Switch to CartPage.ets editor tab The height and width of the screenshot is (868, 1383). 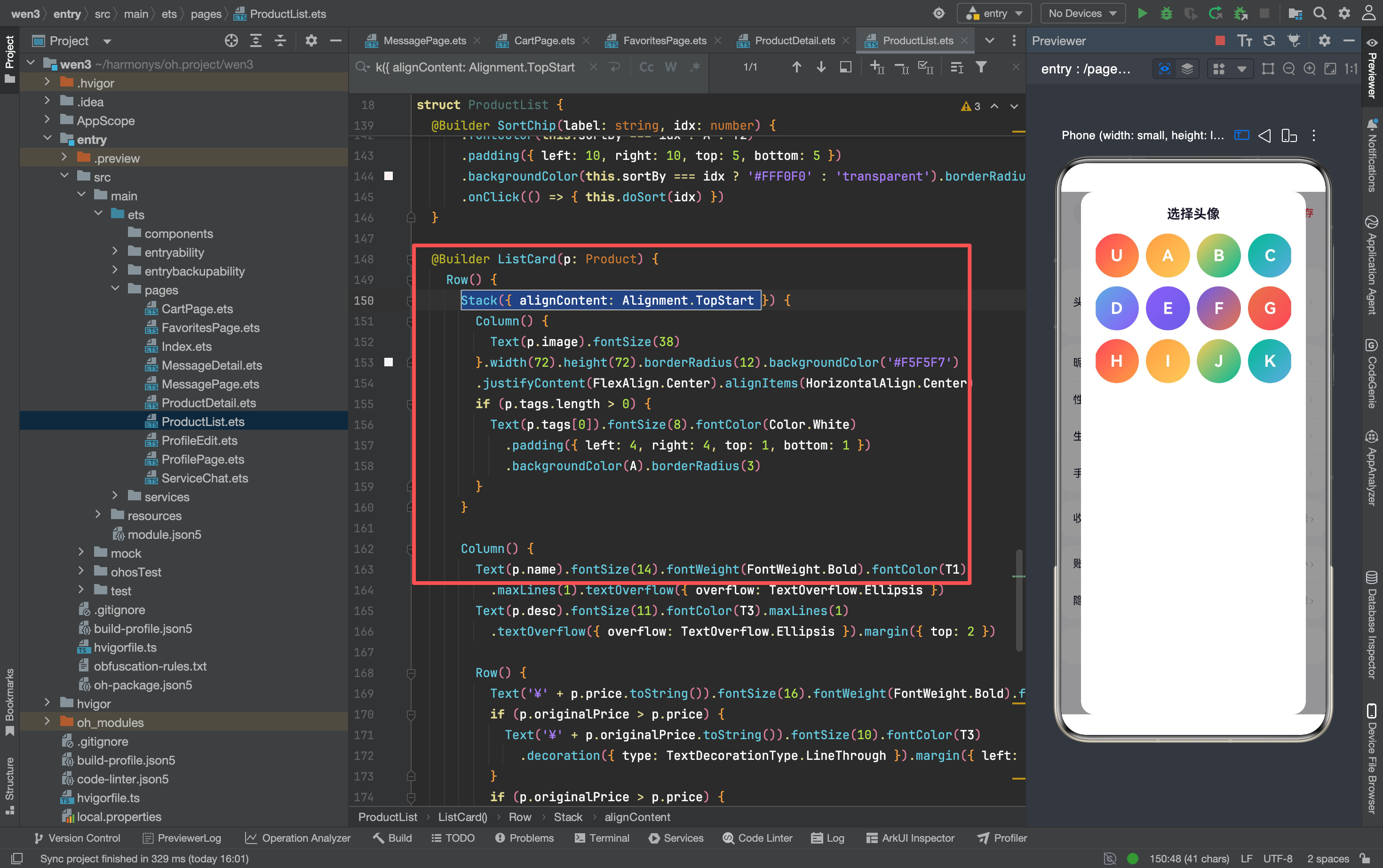[544, 41]
